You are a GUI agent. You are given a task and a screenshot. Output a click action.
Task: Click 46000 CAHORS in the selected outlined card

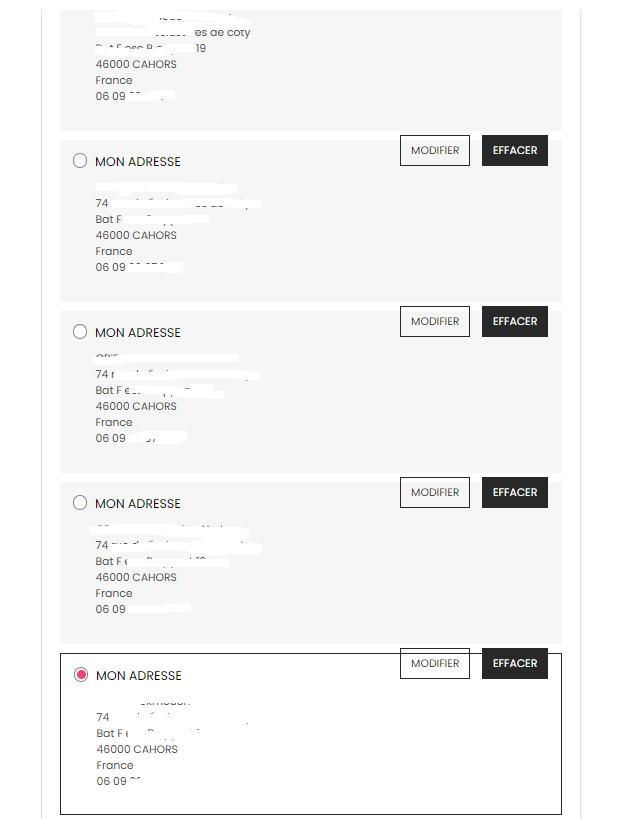click(137, 749)
